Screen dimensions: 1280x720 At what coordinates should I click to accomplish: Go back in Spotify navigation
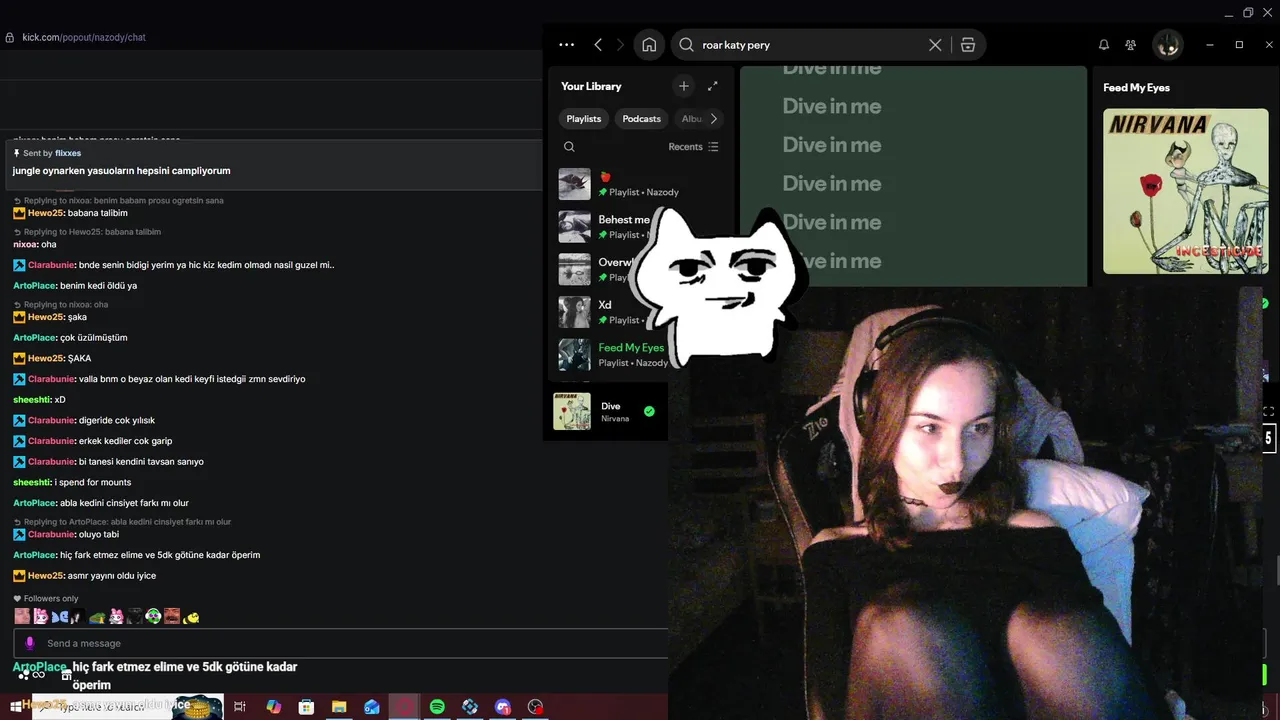click(598, 45)
